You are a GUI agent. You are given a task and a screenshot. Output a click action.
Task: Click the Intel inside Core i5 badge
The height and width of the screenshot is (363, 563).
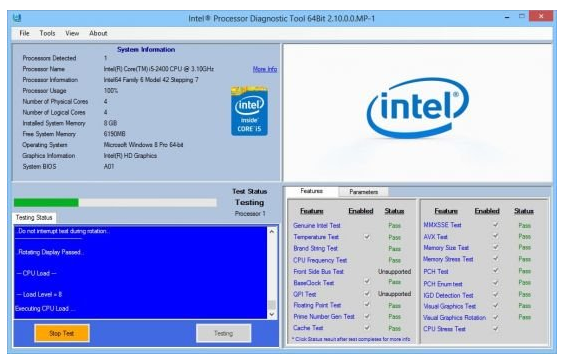click(249, 111)
